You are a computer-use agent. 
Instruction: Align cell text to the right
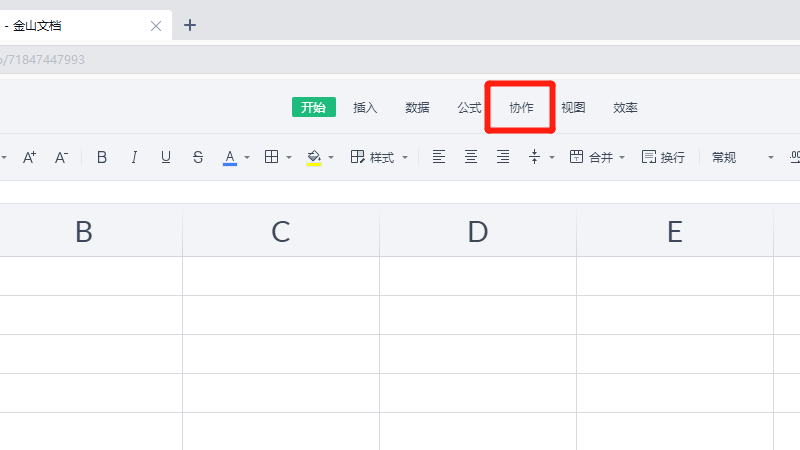click(x=503, y=157)
